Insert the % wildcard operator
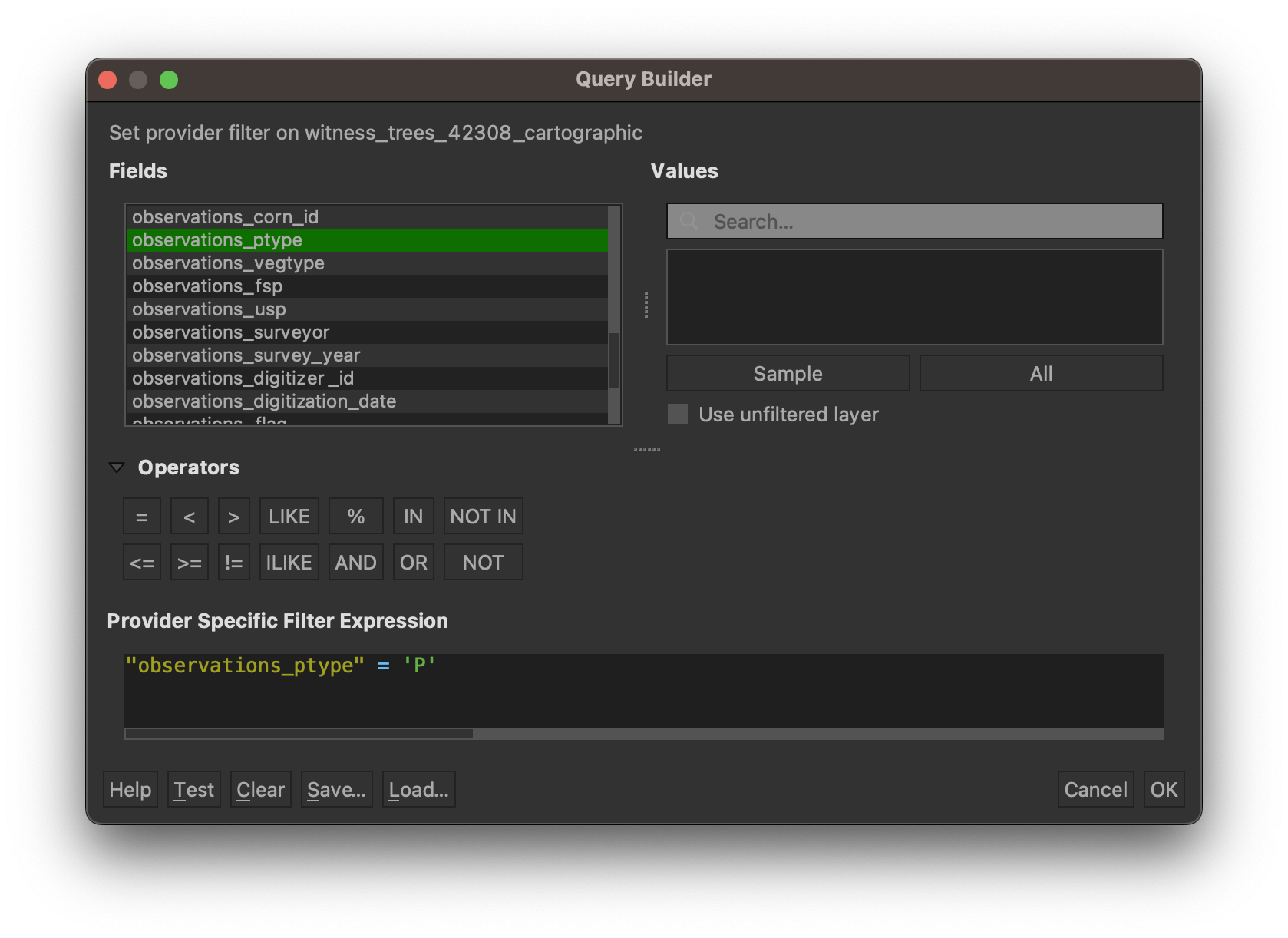Viewport: 1288px width, 938px height. pos(355,517)
